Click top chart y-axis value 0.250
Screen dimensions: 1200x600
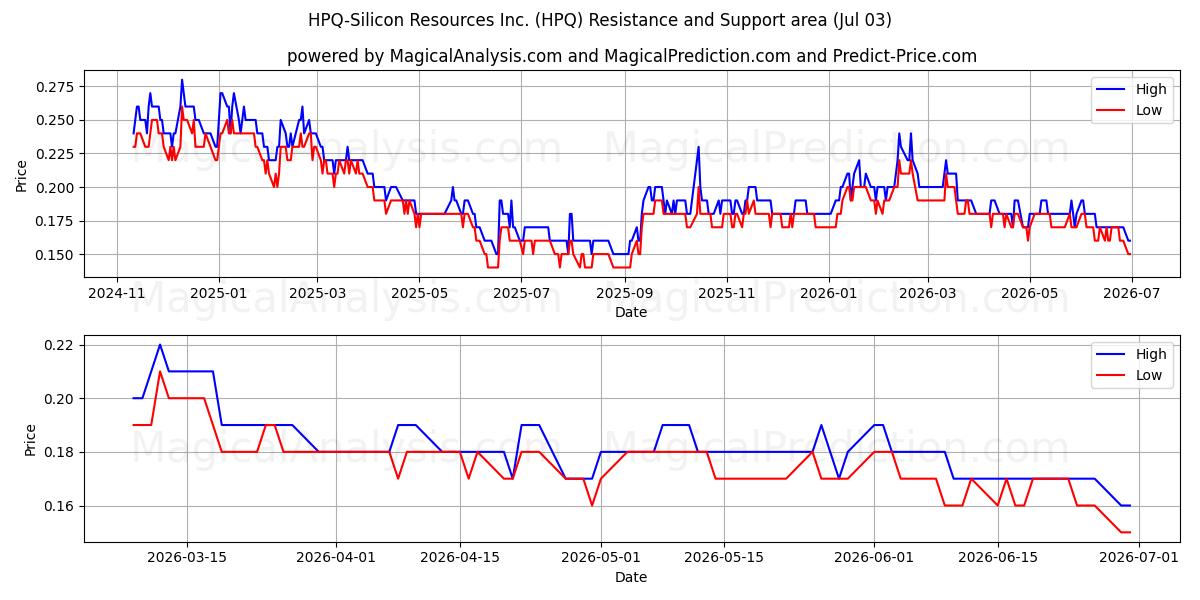coord(55,120)
